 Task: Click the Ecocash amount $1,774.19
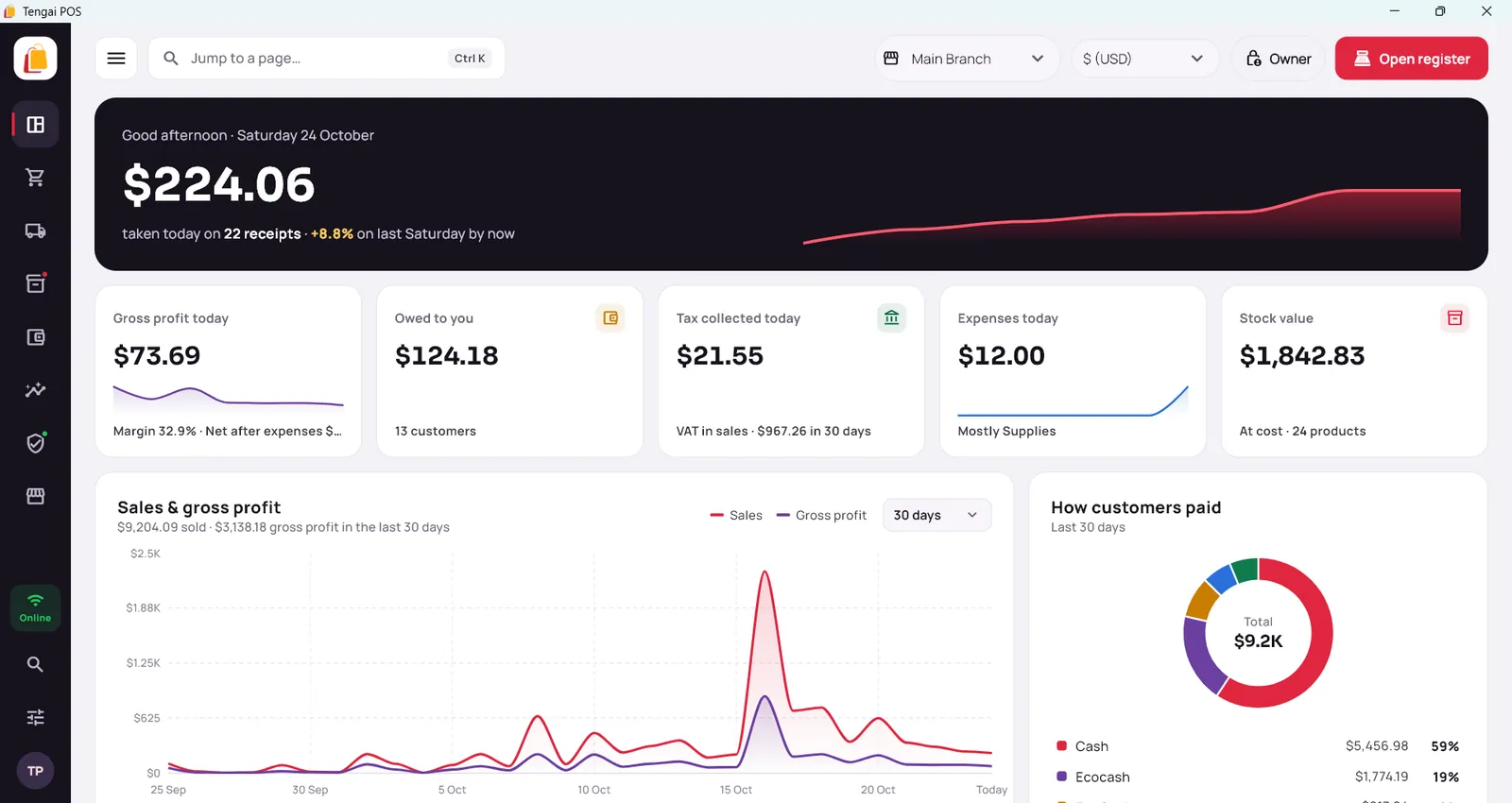1382,777
